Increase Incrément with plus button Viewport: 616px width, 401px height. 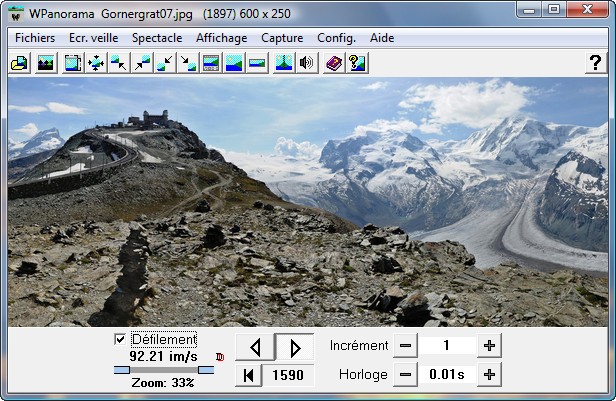(x=489, y=346)
